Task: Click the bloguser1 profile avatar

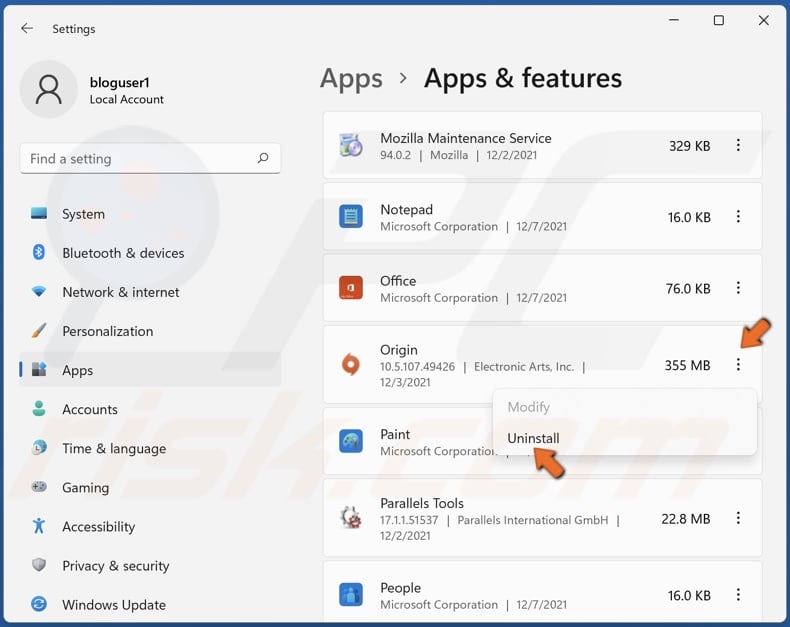Action: (49, 90)
